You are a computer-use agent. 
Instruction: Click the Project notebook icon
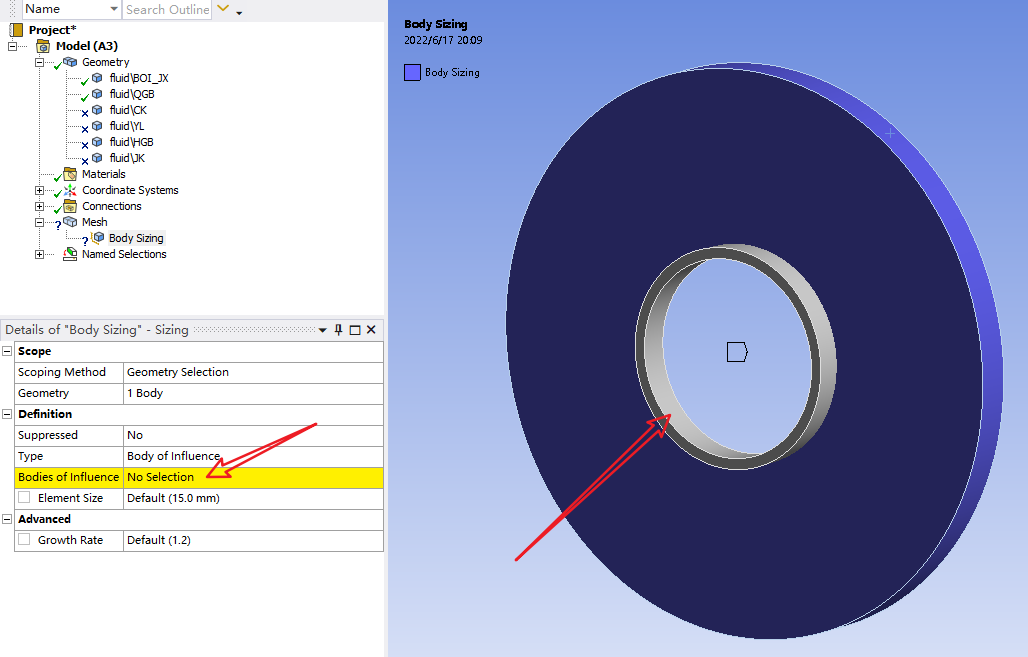(x=16, y=30)
